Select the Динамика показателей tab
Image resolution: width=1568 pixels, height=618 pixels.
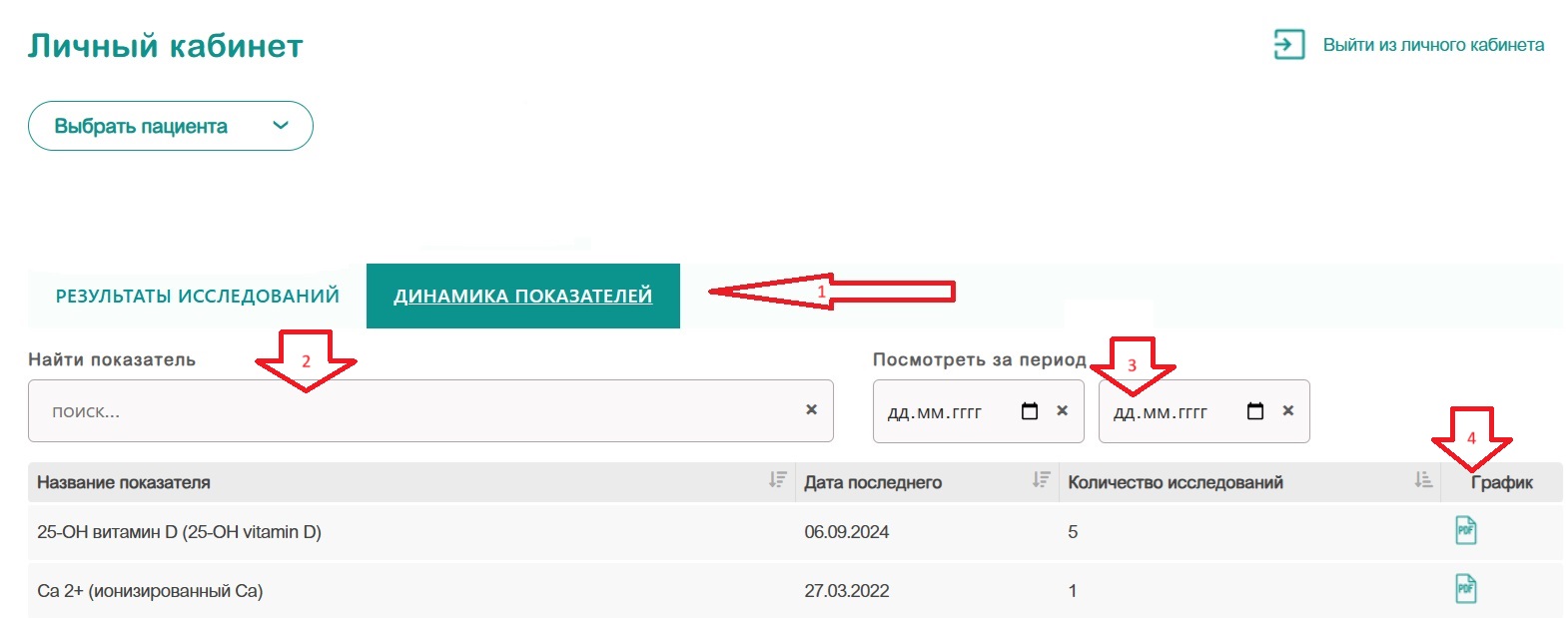522,296
